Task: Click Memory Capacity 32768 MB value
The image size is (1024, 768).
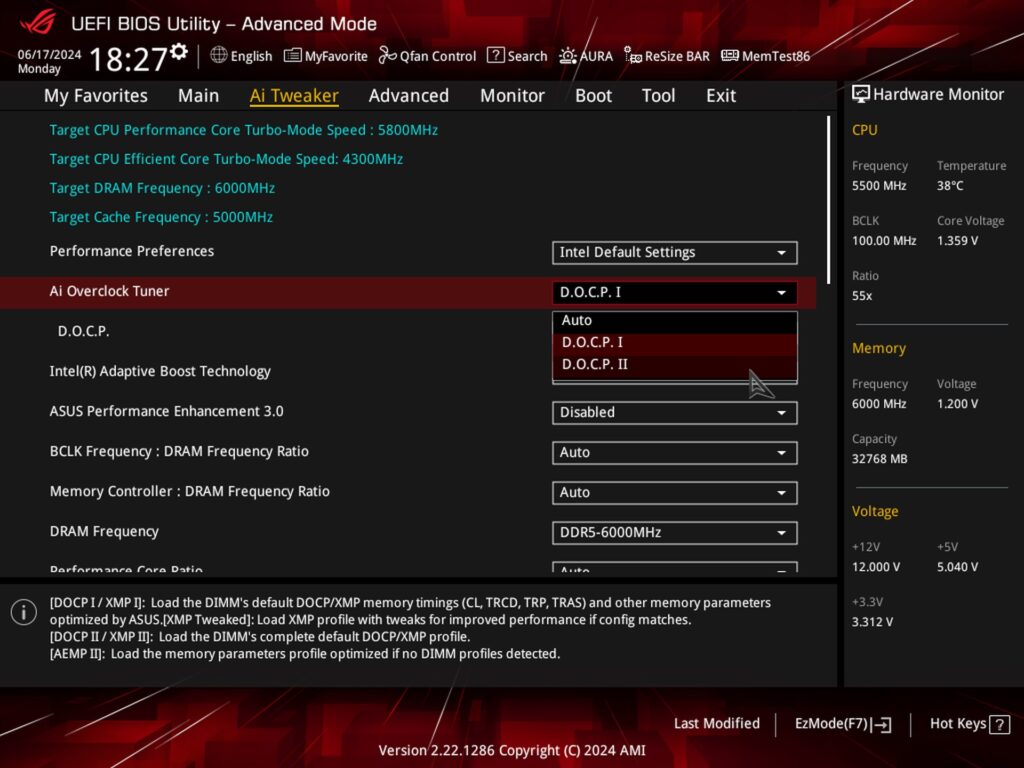Action: 880,459
